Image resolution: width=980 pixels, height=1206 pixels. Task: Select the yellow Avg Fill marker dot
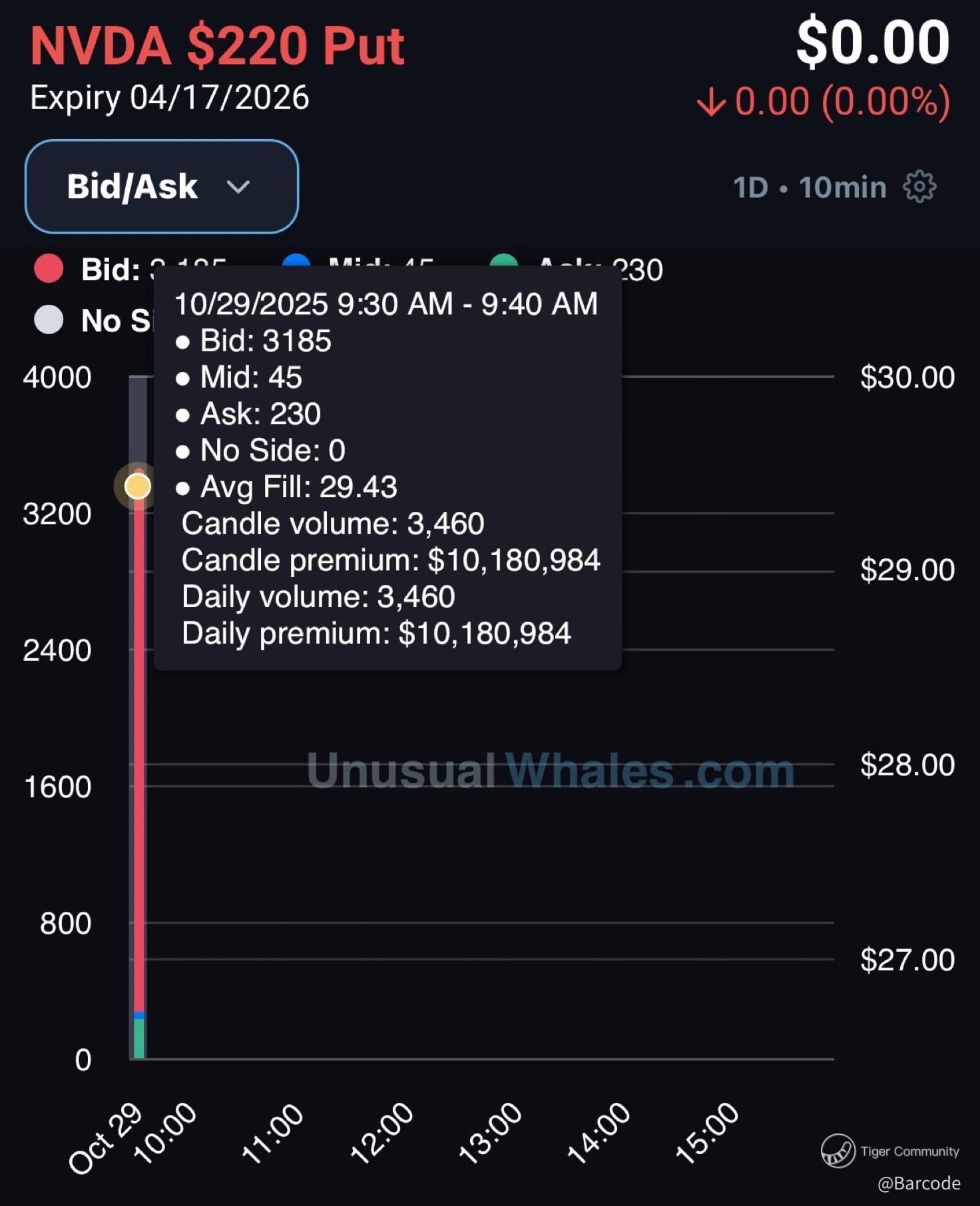pos(138,487)
